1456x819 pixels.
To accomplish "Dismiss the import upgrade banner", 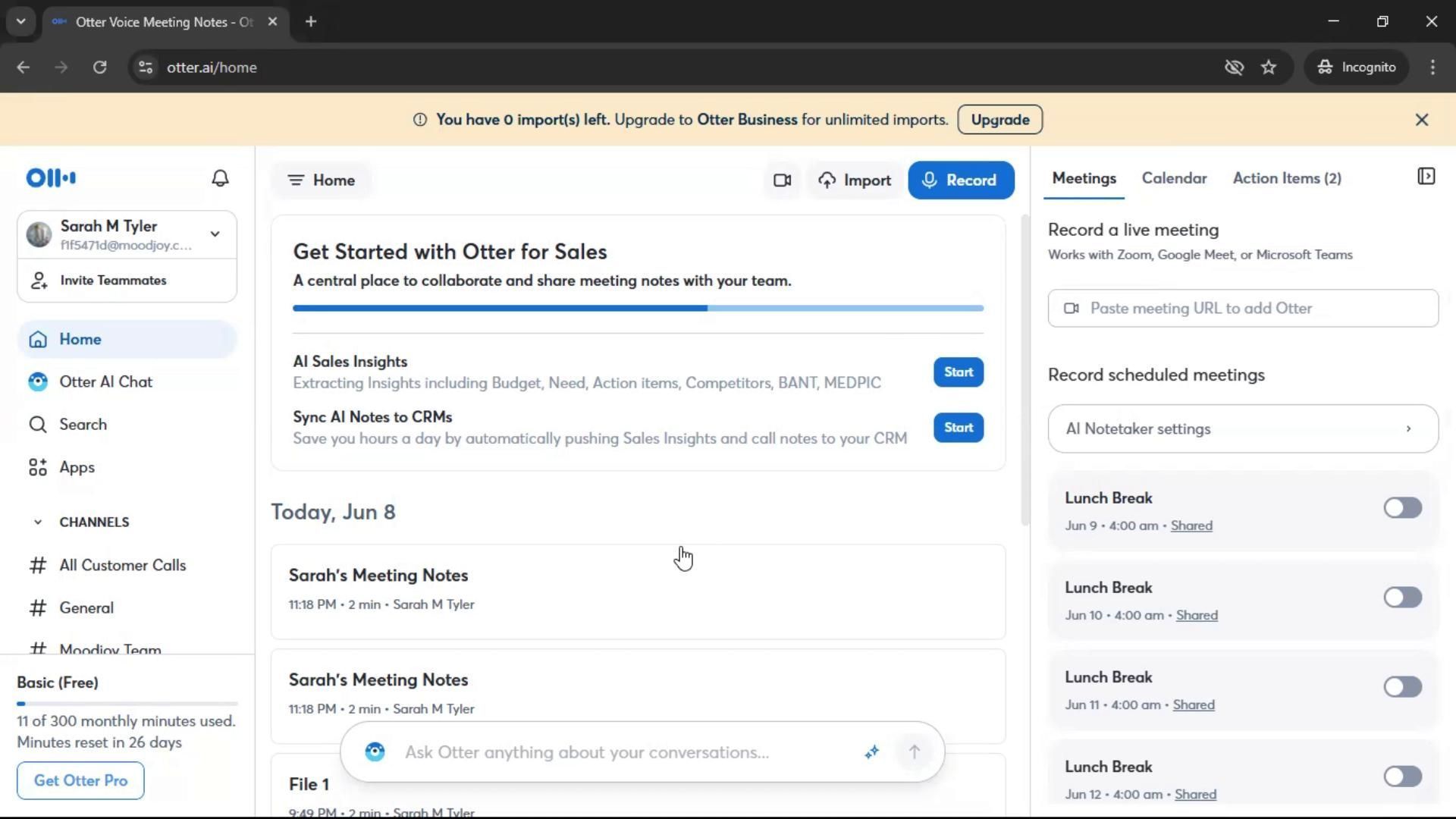I will coord(1421,120).
